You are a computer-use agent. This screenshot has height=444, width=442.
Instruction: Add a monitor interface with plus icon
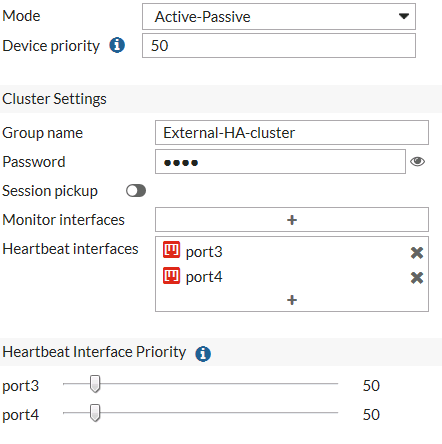(x=292, y=220)
